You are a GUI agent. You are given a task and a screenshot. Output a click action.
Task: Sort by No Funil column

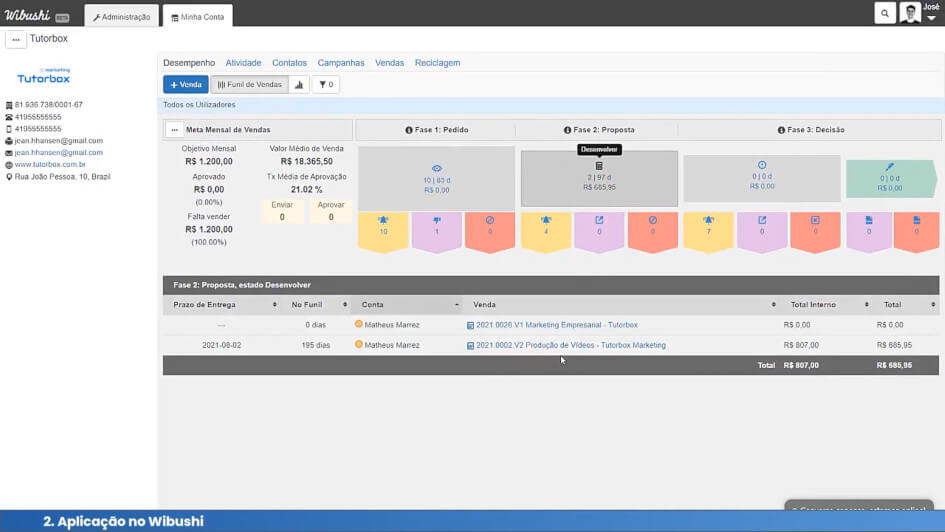coord(317,305)
